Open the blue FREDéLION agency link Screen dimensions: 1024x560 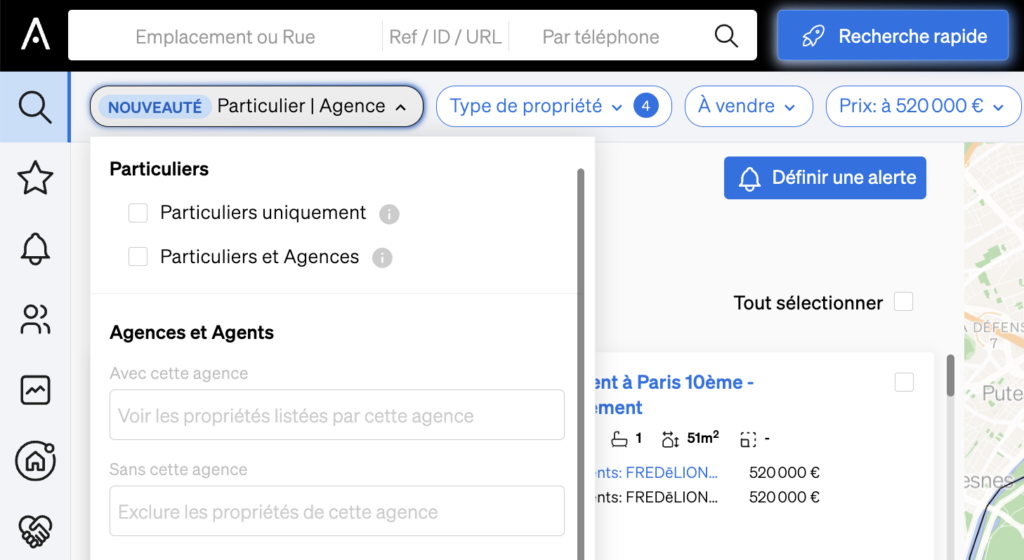(x=656, y=473)
